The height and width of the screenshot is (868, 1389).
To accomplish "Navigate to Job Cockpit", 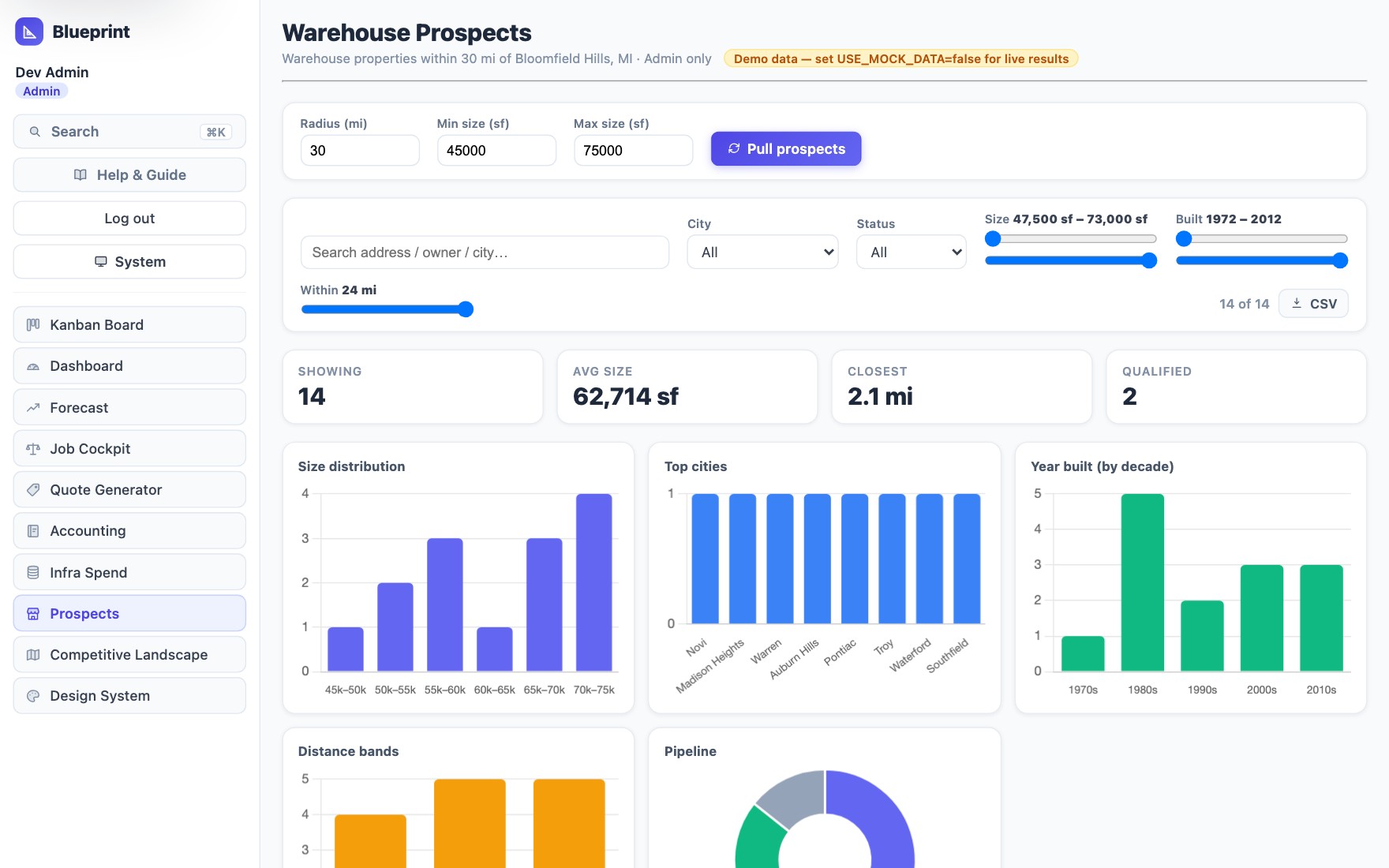I will pyautogui.click(x=129, y=449).
